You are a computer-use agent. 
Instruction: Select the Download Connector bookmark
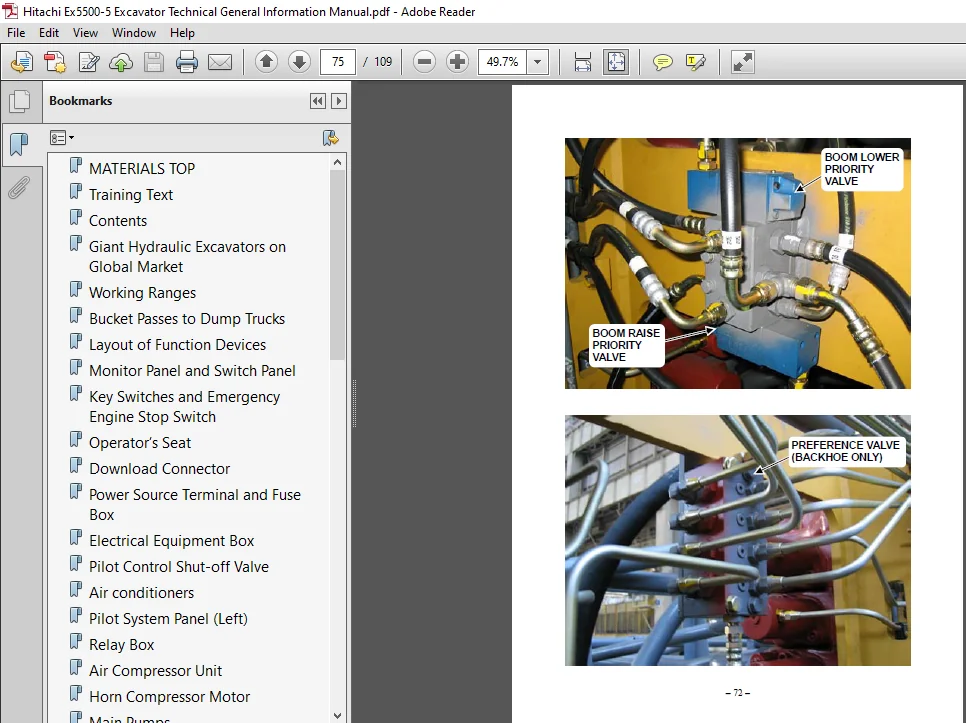tap(159, 469)
